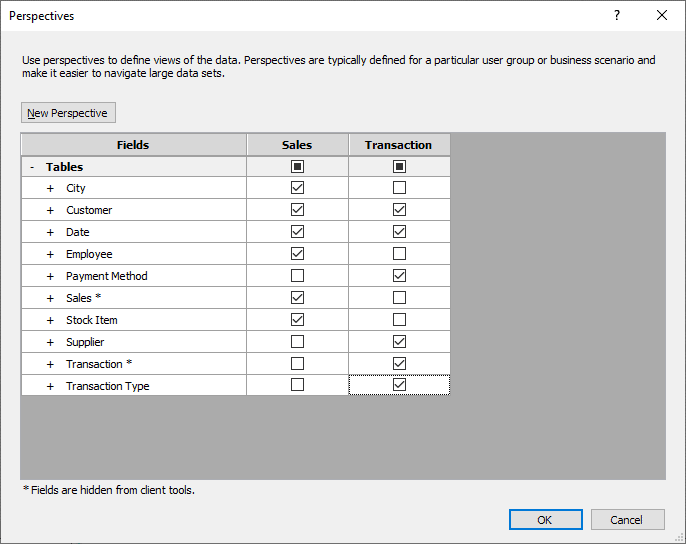Toggle all Tables for Sales perspective

297,167
